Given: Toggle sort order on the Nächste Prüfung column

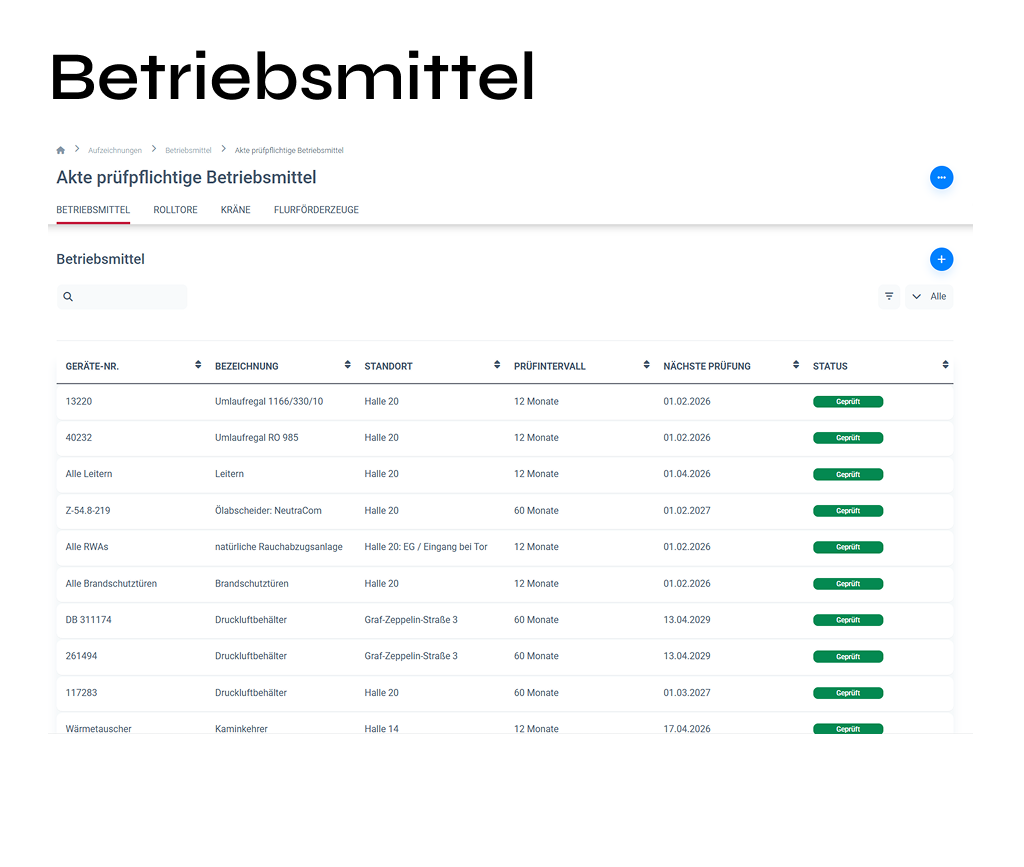Looking at the screenshot, I should coord(795,365).
